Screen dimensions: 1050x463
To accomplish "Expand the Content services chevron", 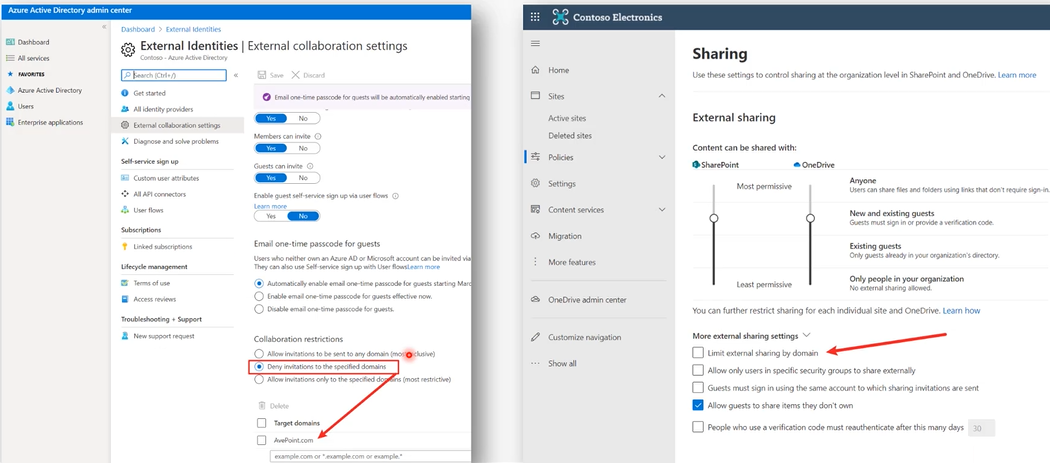I will pyautogui.click(x=662, y=210).
